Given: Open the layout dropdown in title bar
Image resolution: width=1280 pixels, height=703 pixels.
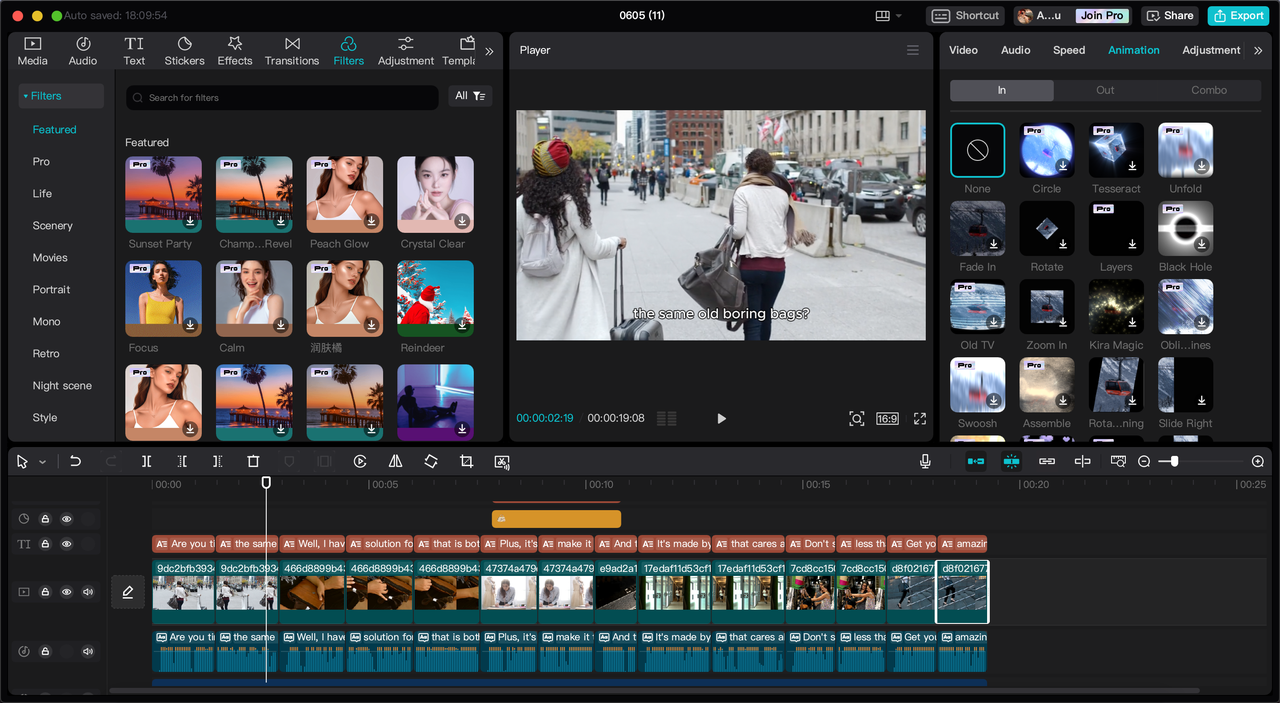Looking at the screenshot, I should tap(888, 16).
